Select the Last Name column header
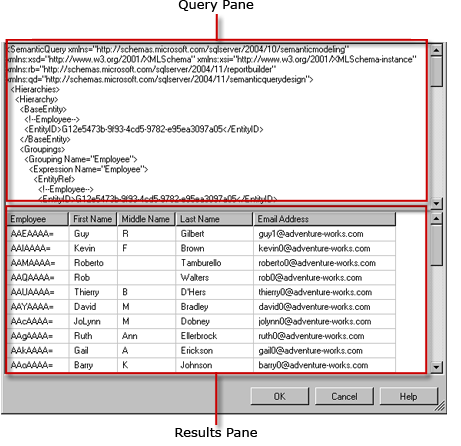 (x=214, y=219)
